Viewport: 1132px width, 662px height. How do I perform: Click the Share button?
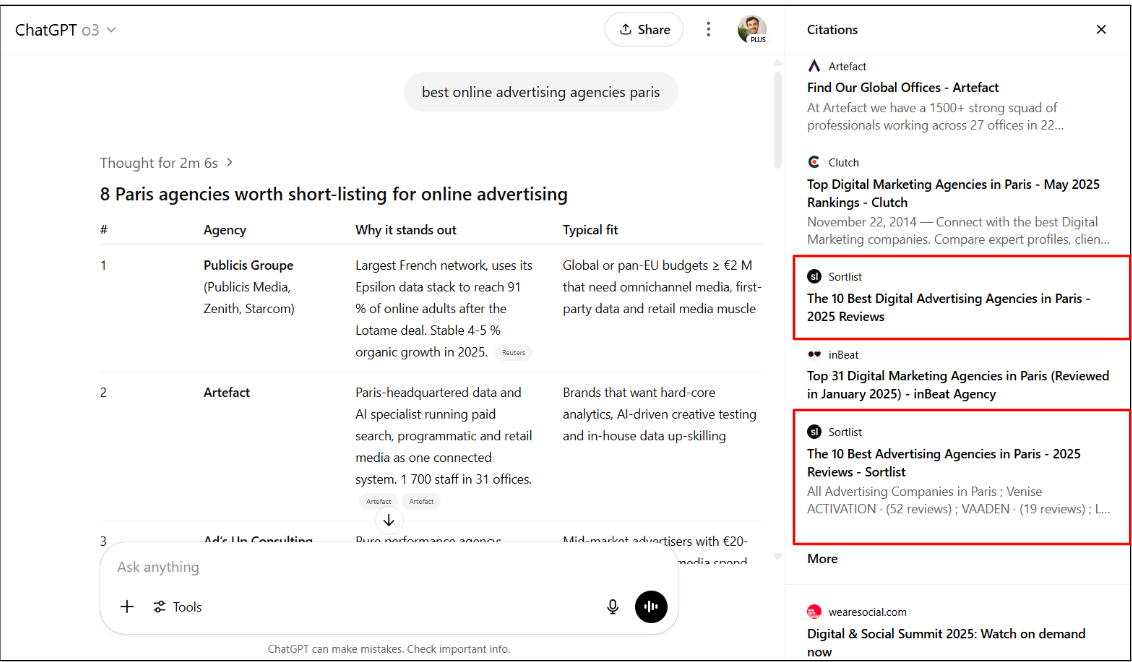coord(644,30)
